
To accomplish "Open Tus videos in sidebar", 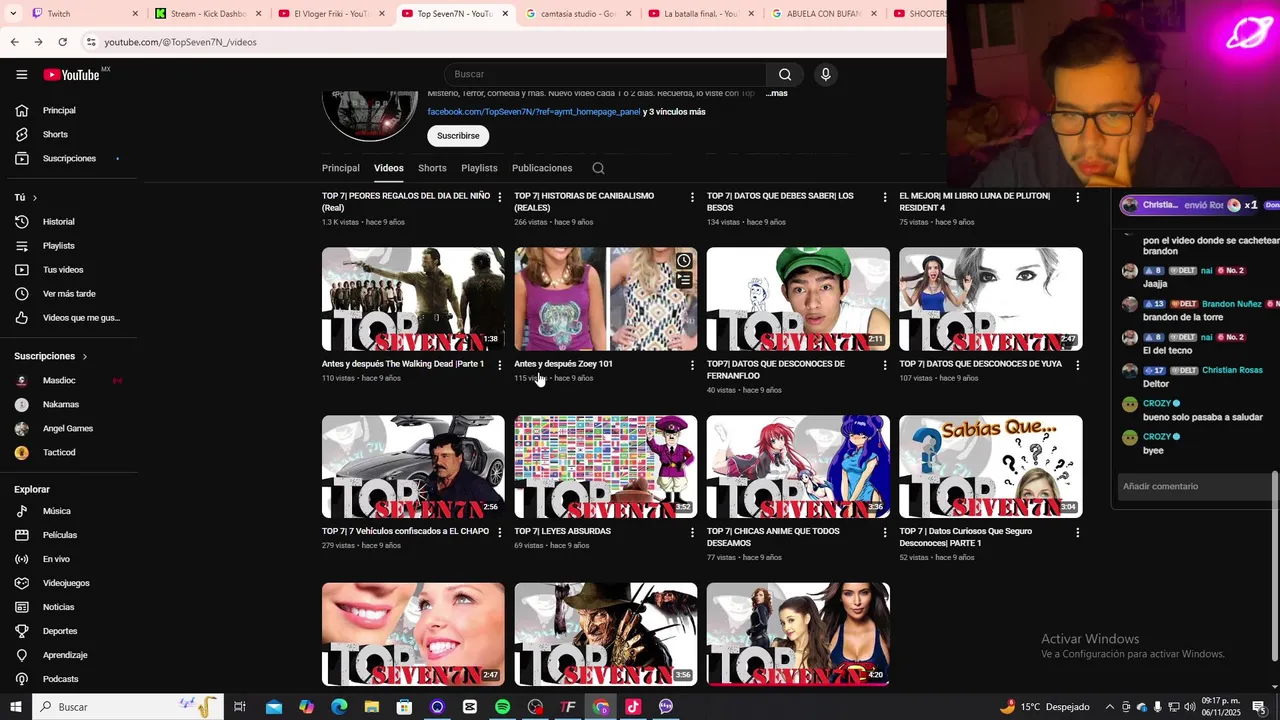I will pyautogui.click(x=63, y=270).
